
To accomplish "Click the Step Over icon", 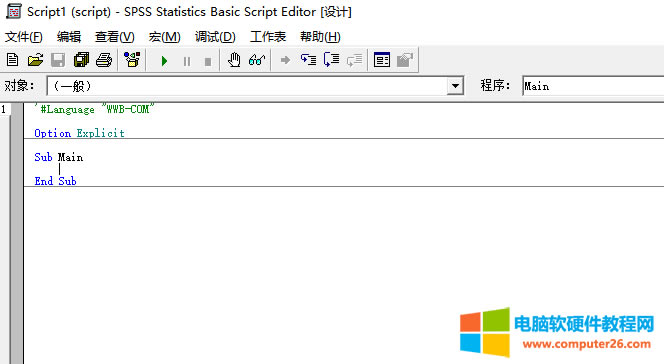I will click(x=332, y=60).
